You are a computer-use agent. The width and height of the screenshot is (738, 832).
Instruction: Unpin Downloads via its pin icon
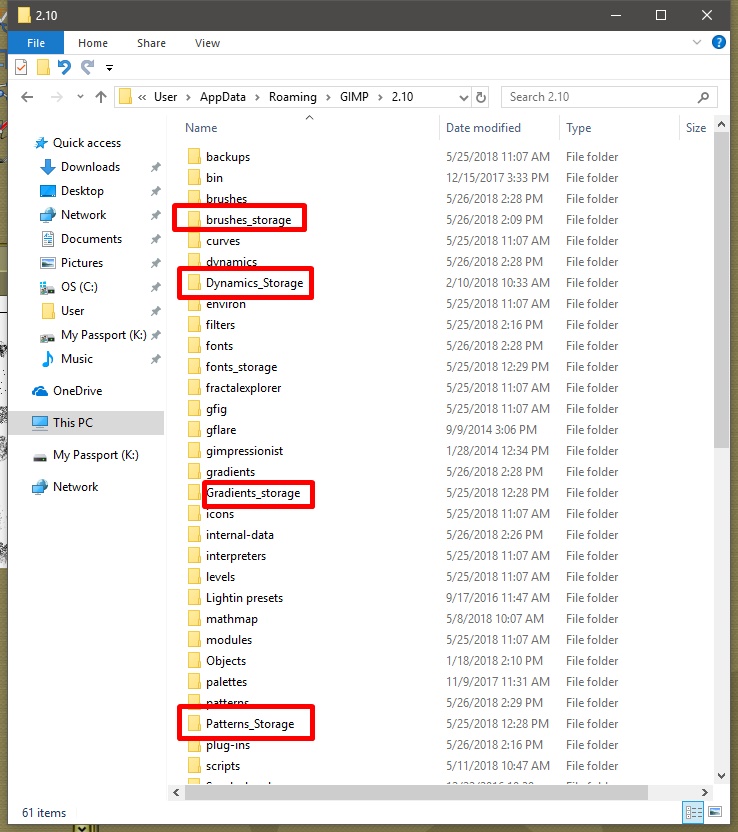pos(155,167)
